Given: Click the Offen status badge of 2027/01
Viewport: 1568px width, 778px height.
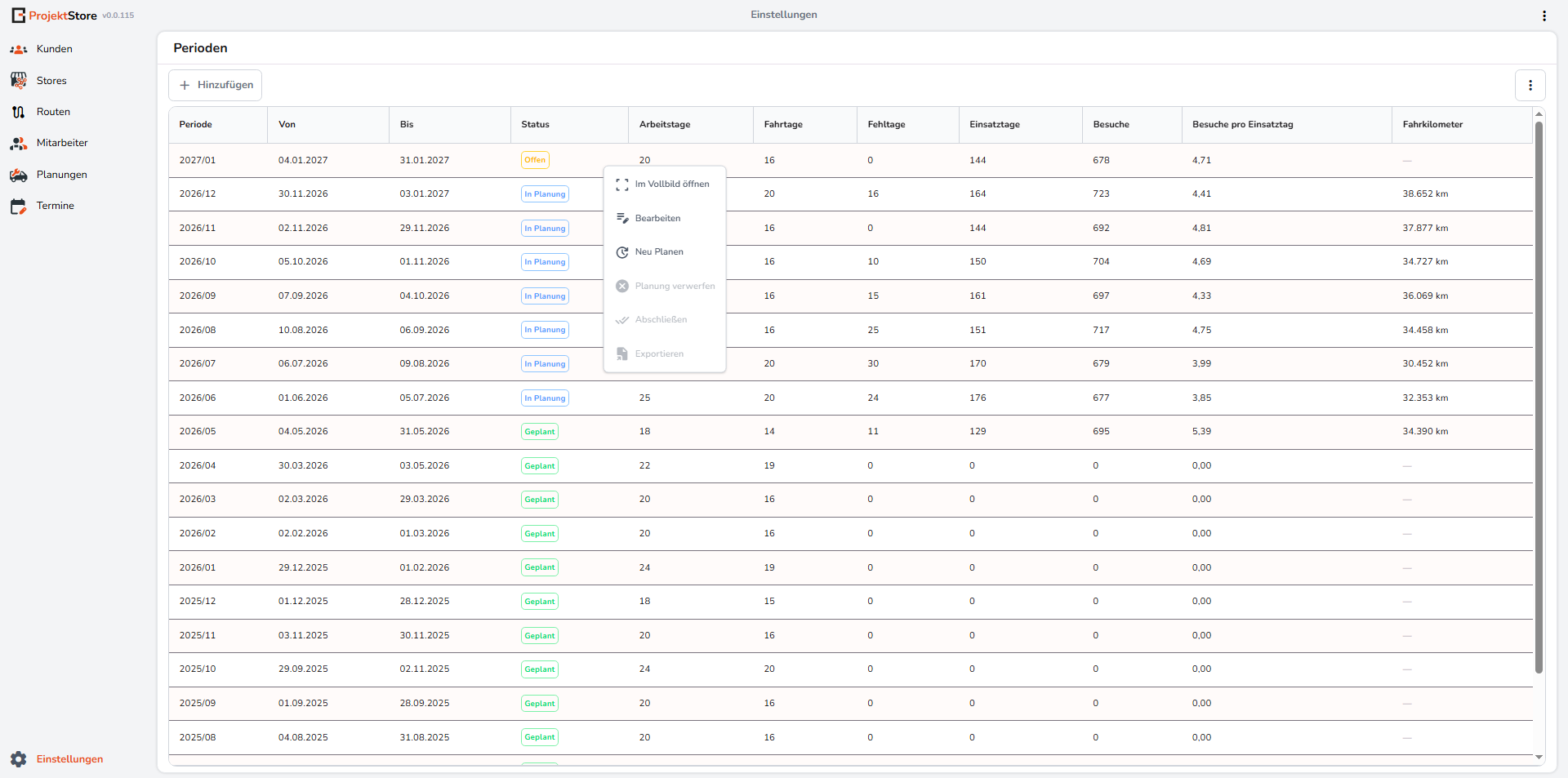Looking at the screenshot, I should 535,160.
